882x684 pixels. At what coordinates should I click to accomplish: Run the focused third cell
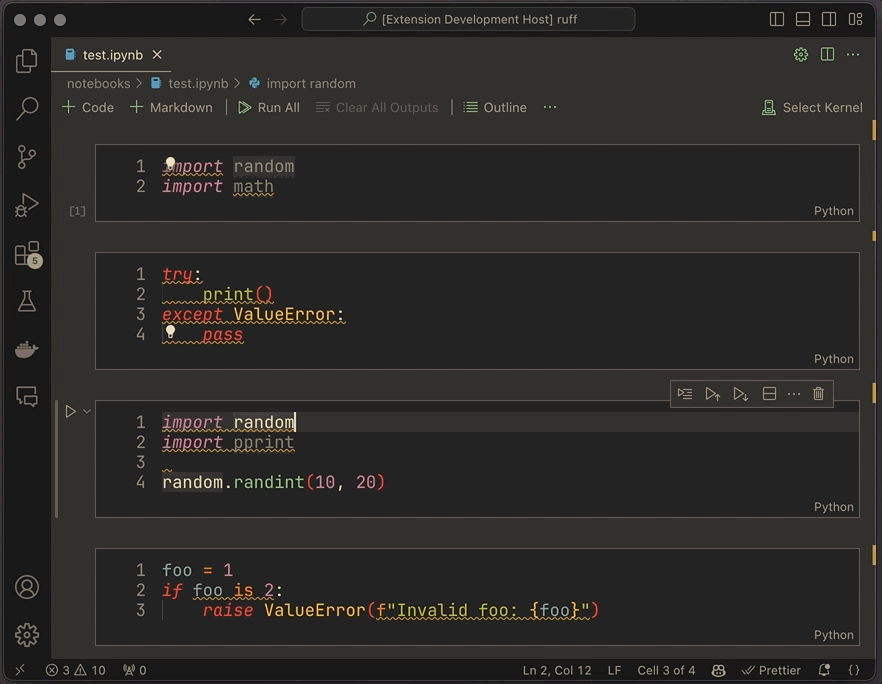click(70, 412)
